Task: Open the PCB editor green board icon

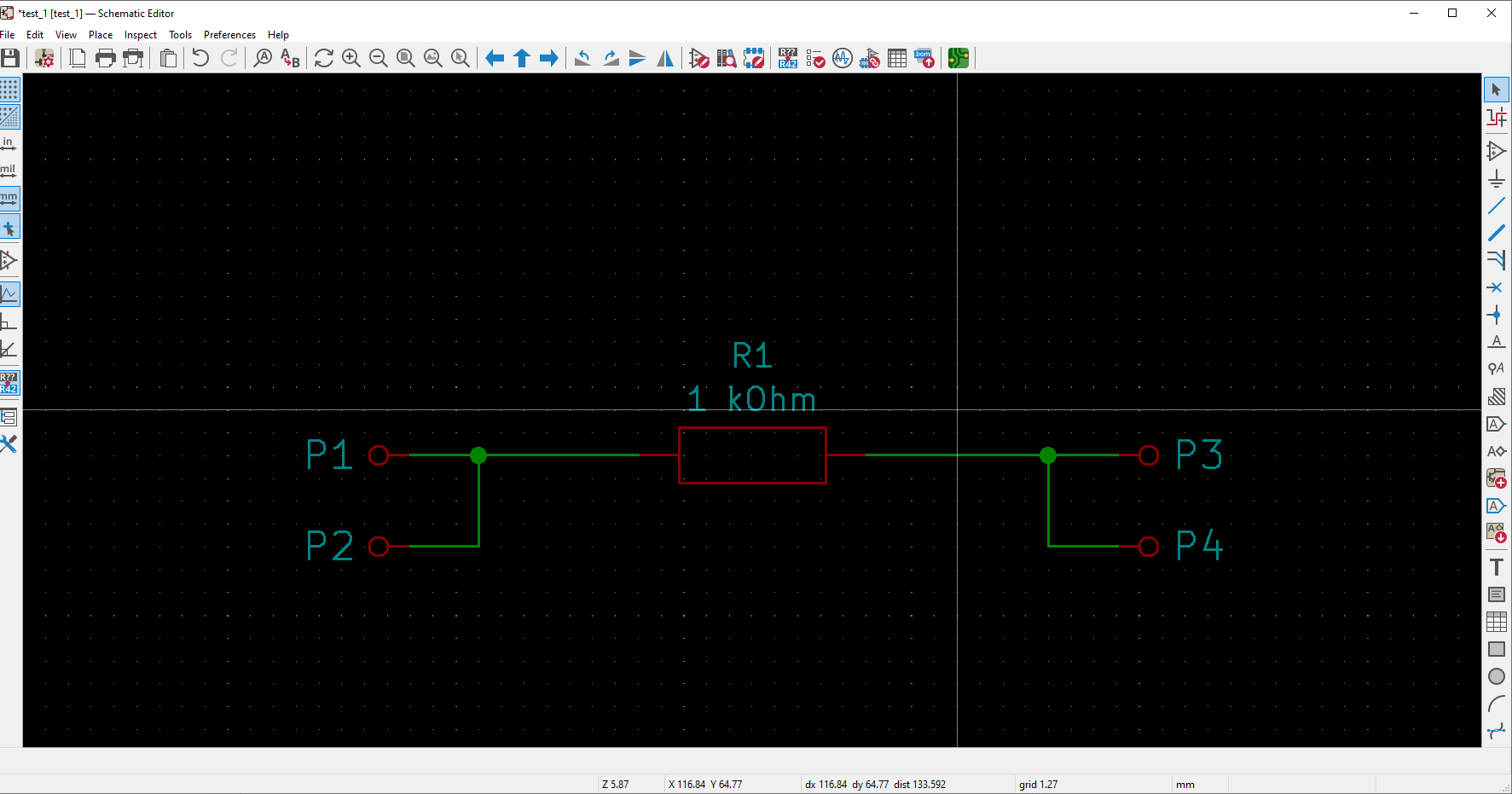Action: (958, 58)
